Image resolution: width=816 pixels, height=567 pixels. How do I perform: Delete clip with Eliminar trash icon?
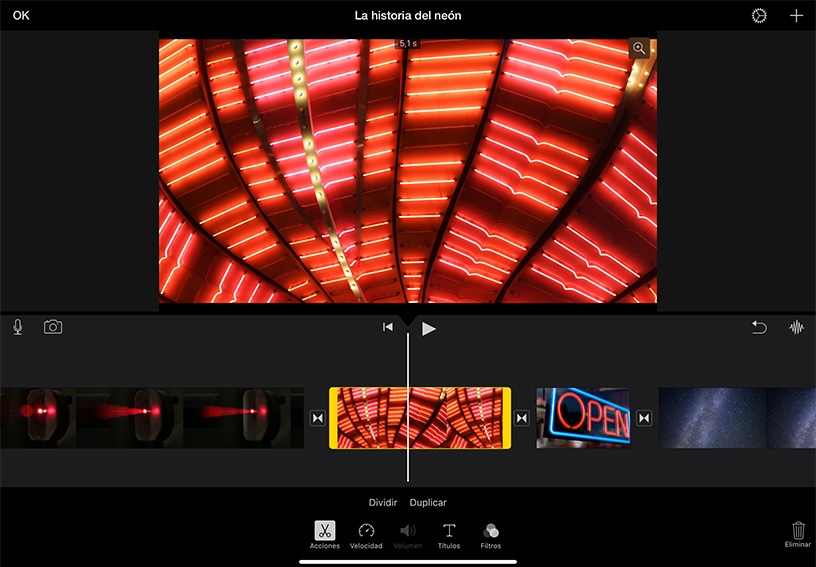click(798, 535)
